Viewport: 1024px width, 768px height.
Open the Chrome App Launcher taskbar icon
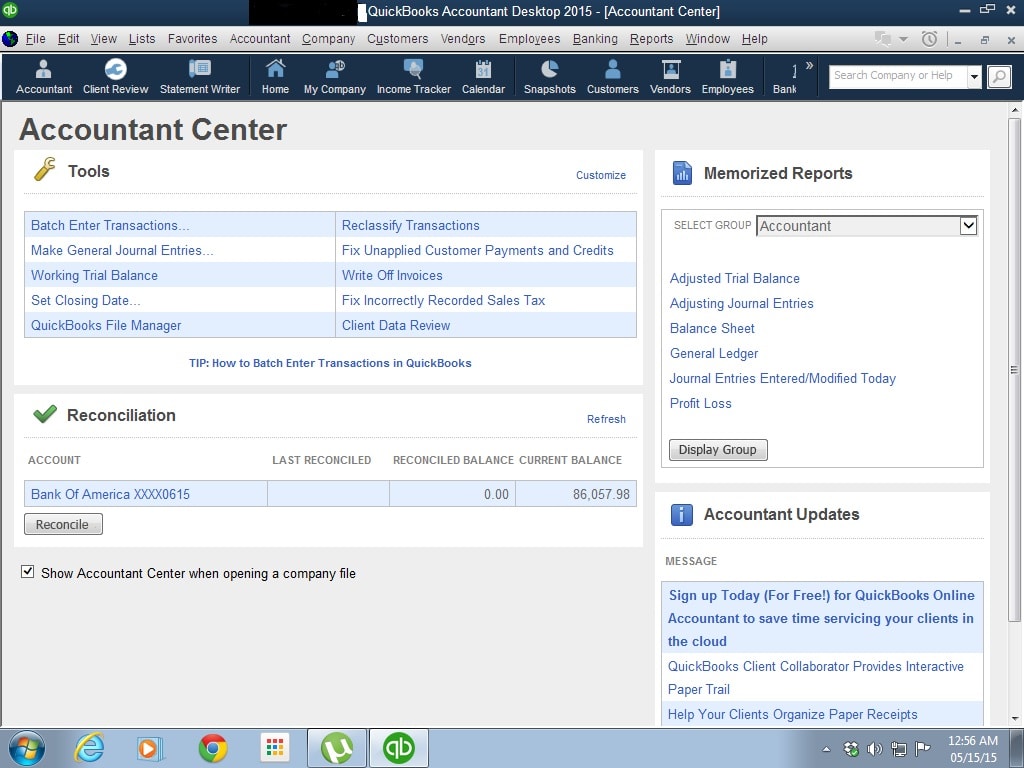click(275, 748)
